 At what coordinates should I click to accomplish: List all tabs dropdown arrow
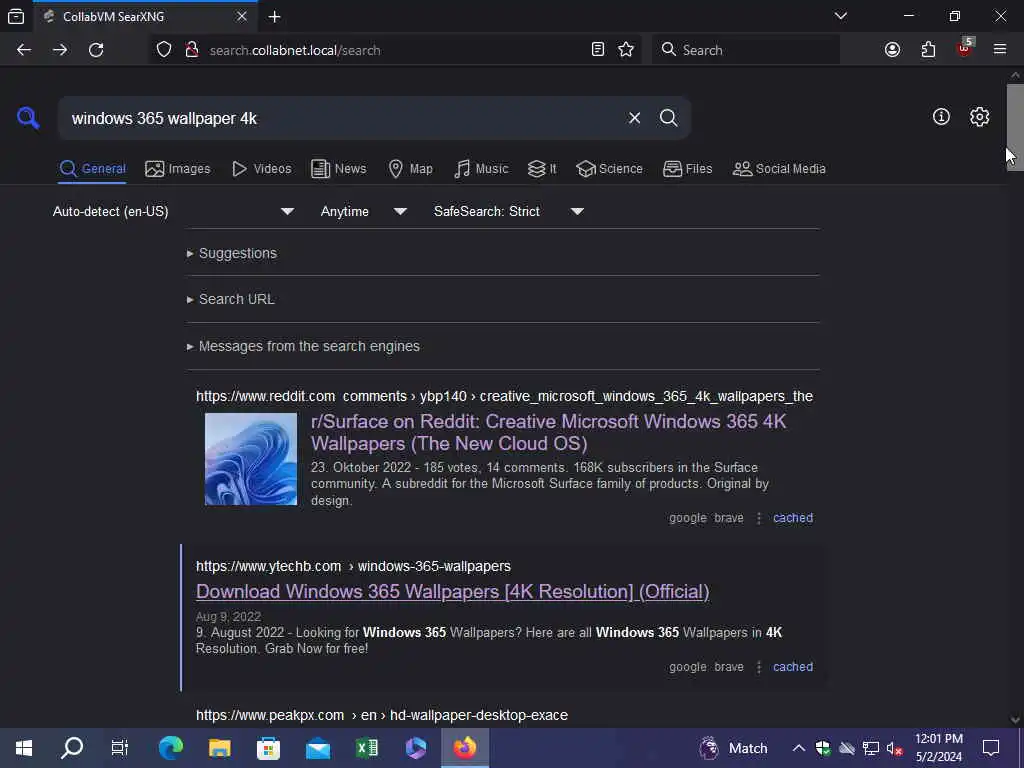[x=840, y=16]
